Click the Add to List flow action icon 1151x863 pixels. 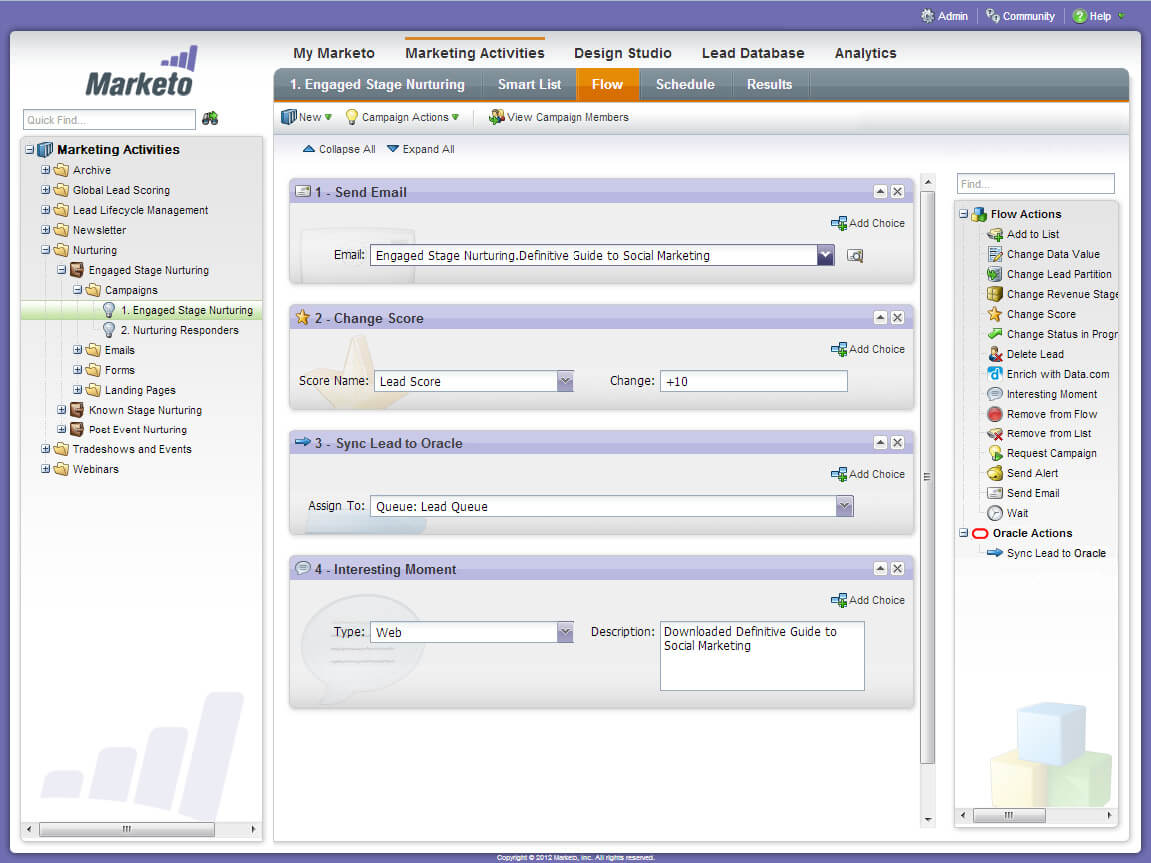point(995,234)
